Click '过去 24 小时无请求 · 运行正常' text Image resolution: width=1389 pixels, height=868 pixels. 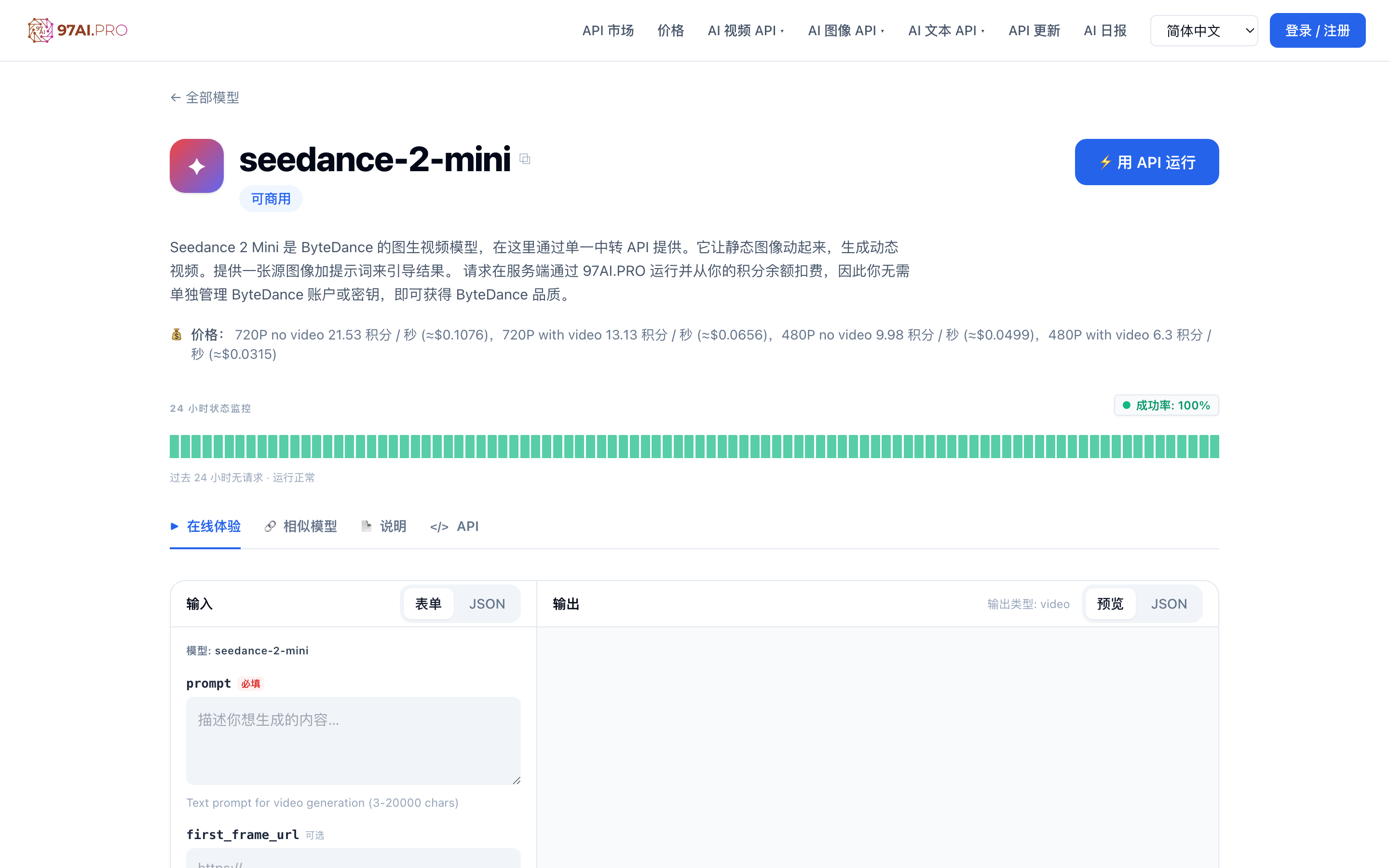tap(242, 477)
